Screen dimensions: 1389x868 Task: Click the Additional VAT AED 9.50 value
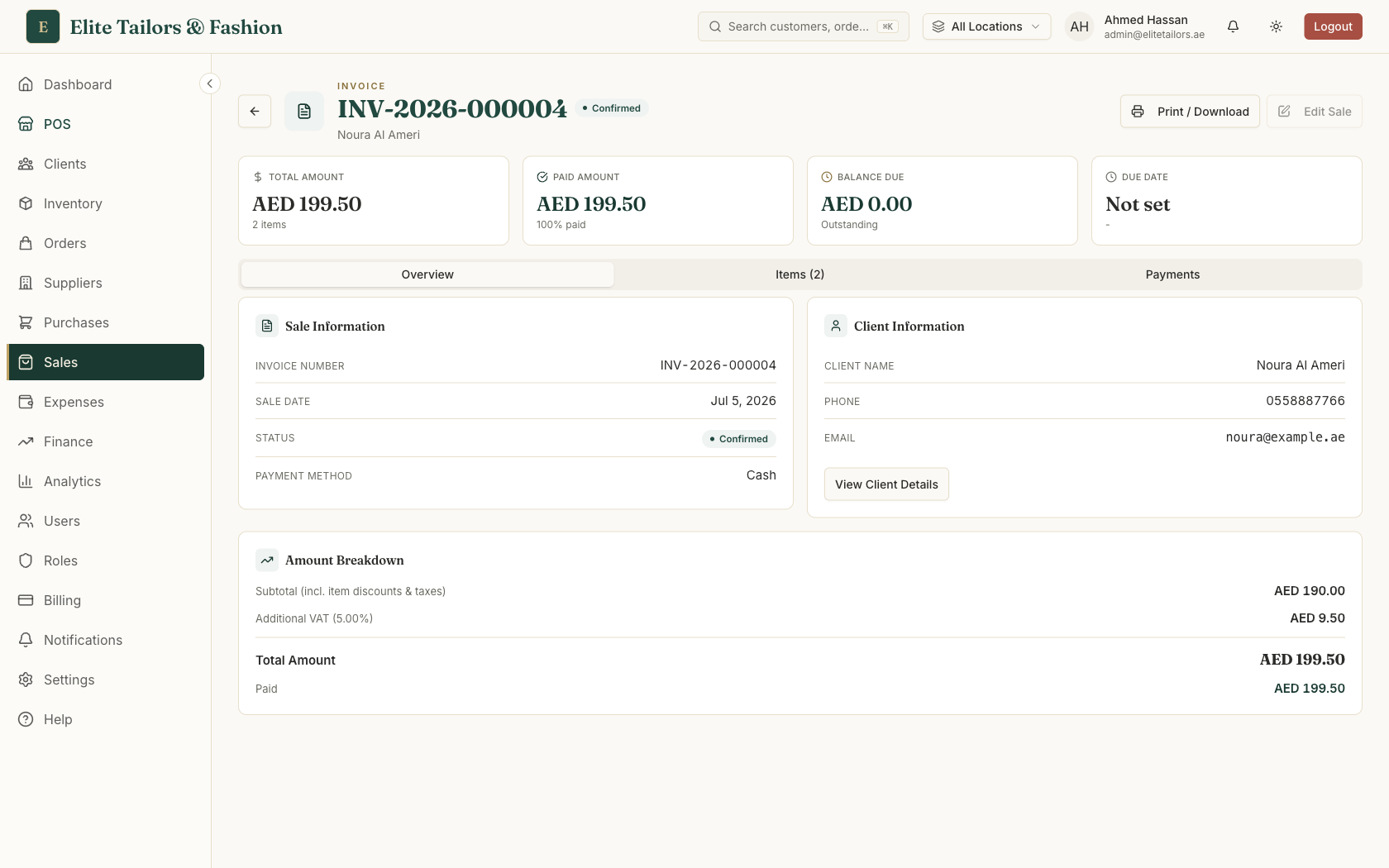(1317, 618)
